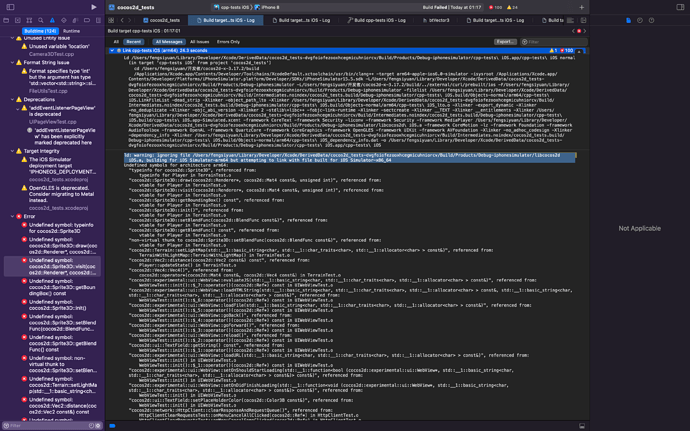Go back in editor history
690x431 pixels.
(x=122, y=20)
